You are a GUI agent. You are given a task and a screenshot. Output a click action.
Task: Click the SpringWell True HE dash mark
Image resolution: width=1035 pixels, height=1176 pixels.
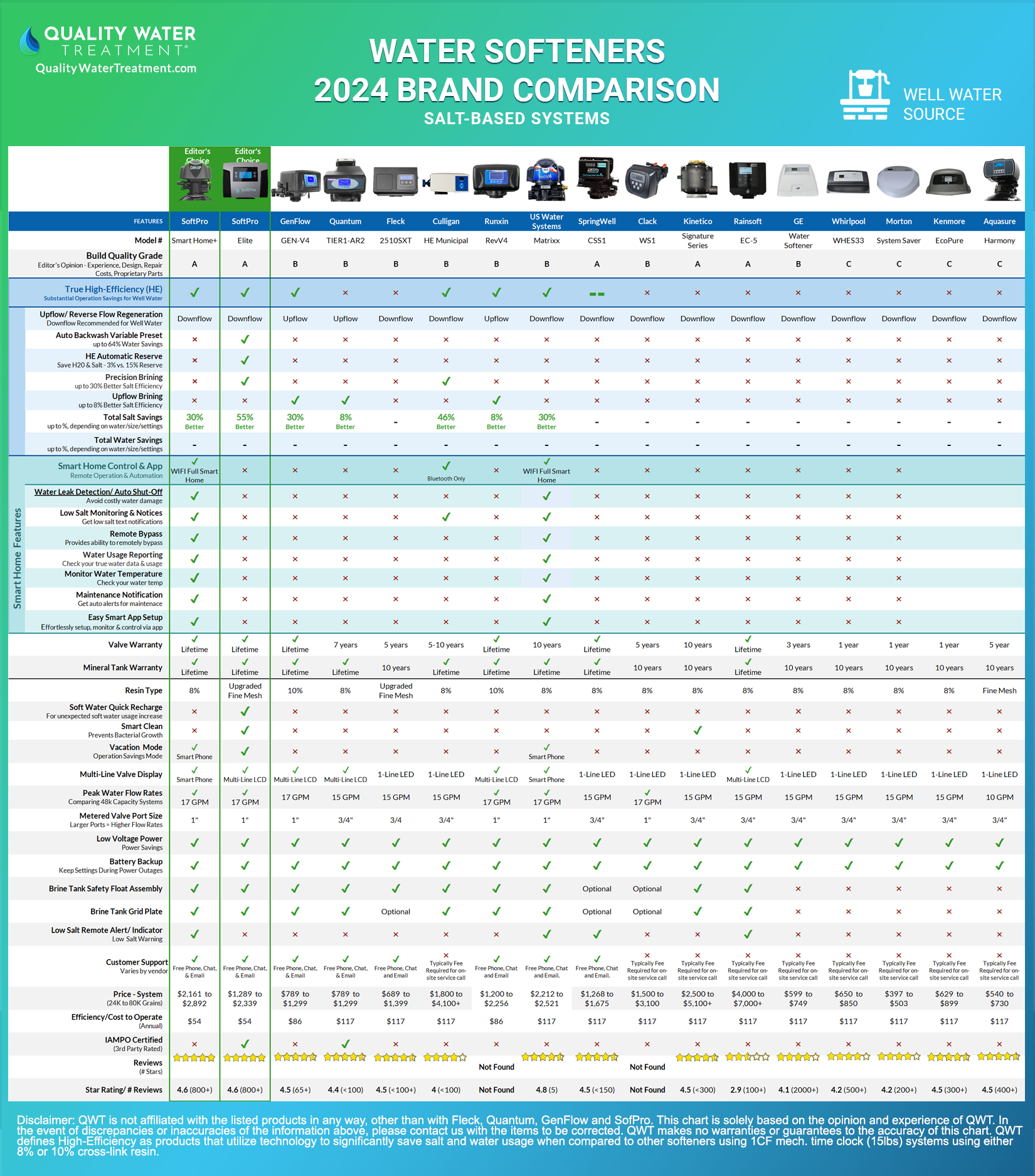597,294
